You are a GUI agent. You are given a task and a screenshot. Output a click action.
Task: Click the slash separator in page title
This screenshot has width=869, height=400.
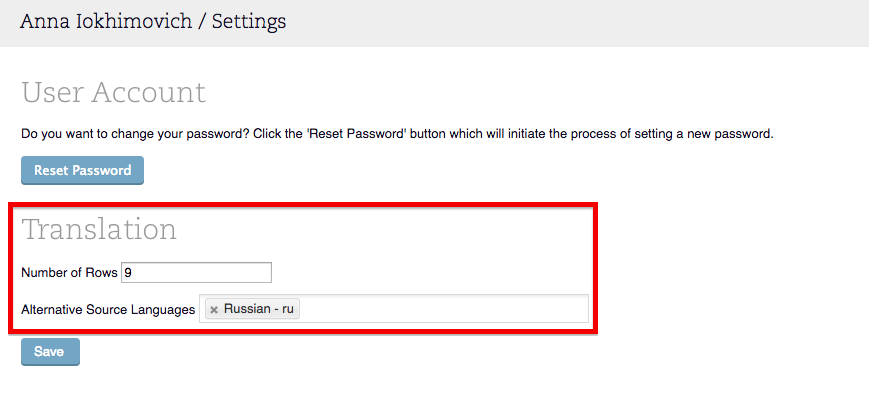coord(203,20)
